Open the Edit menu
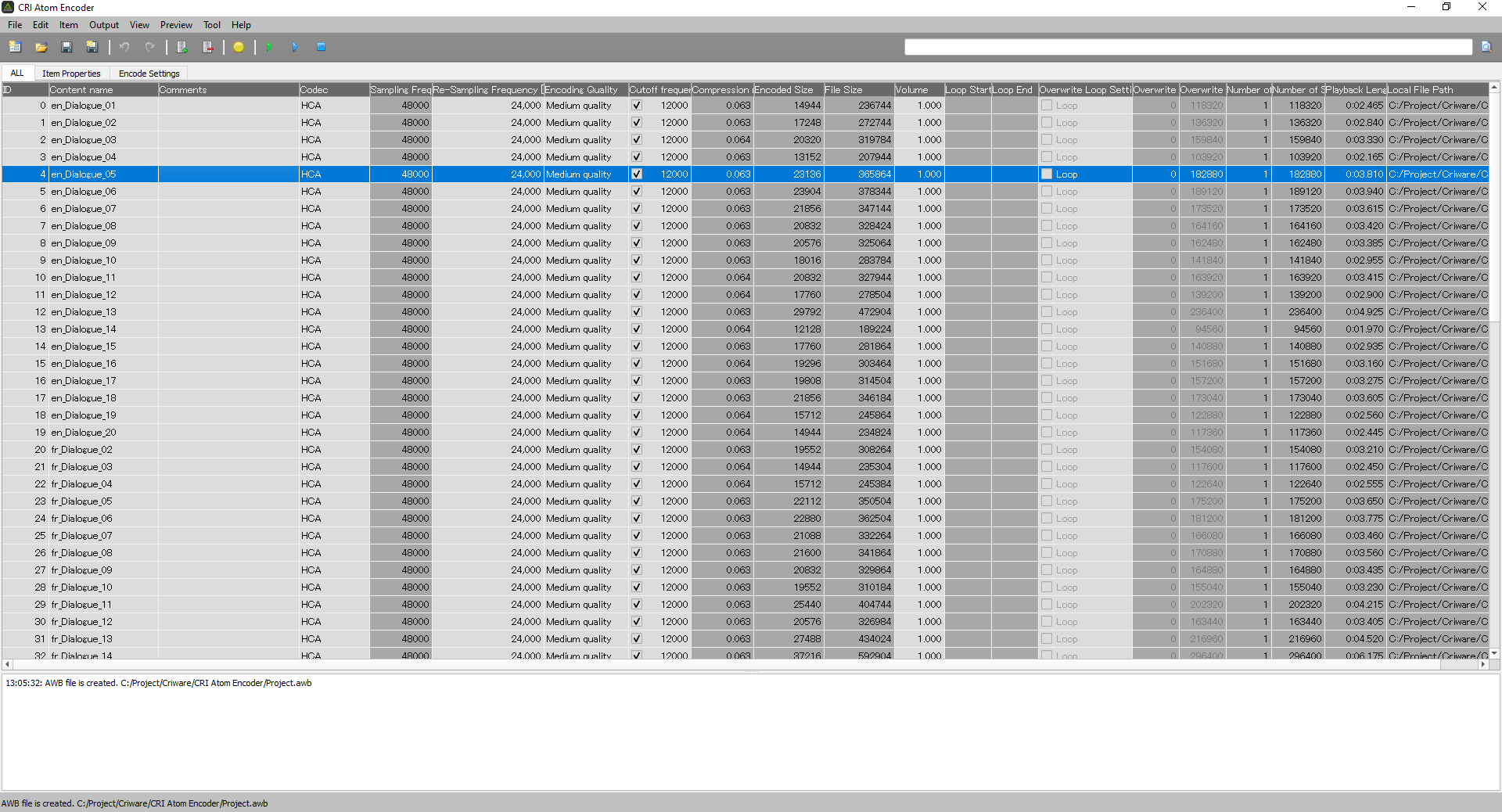The image size is (1502, 812). click(41, 25)
